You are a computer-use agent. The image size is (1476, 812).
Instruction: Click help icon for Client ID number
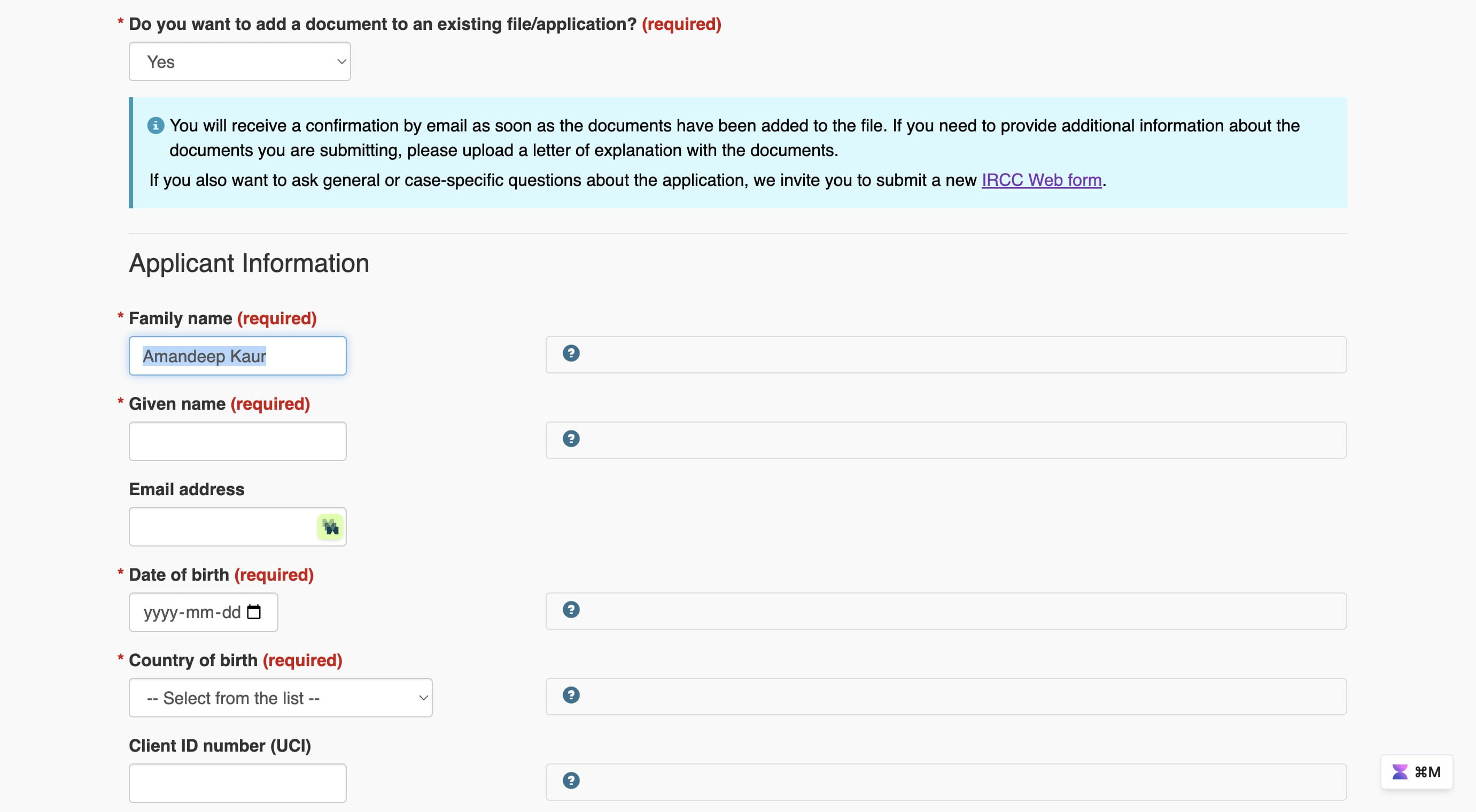tap(571, 780)
